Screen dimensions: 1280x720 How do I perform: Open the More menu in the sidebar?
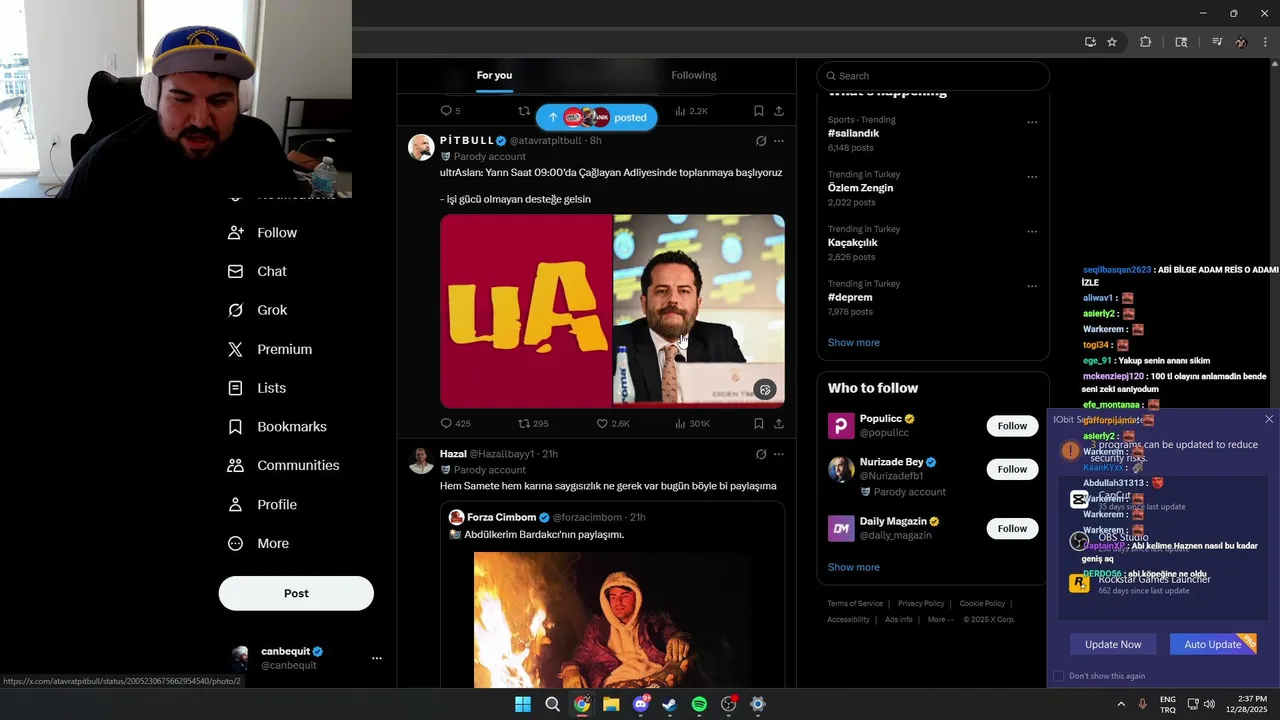258,544
